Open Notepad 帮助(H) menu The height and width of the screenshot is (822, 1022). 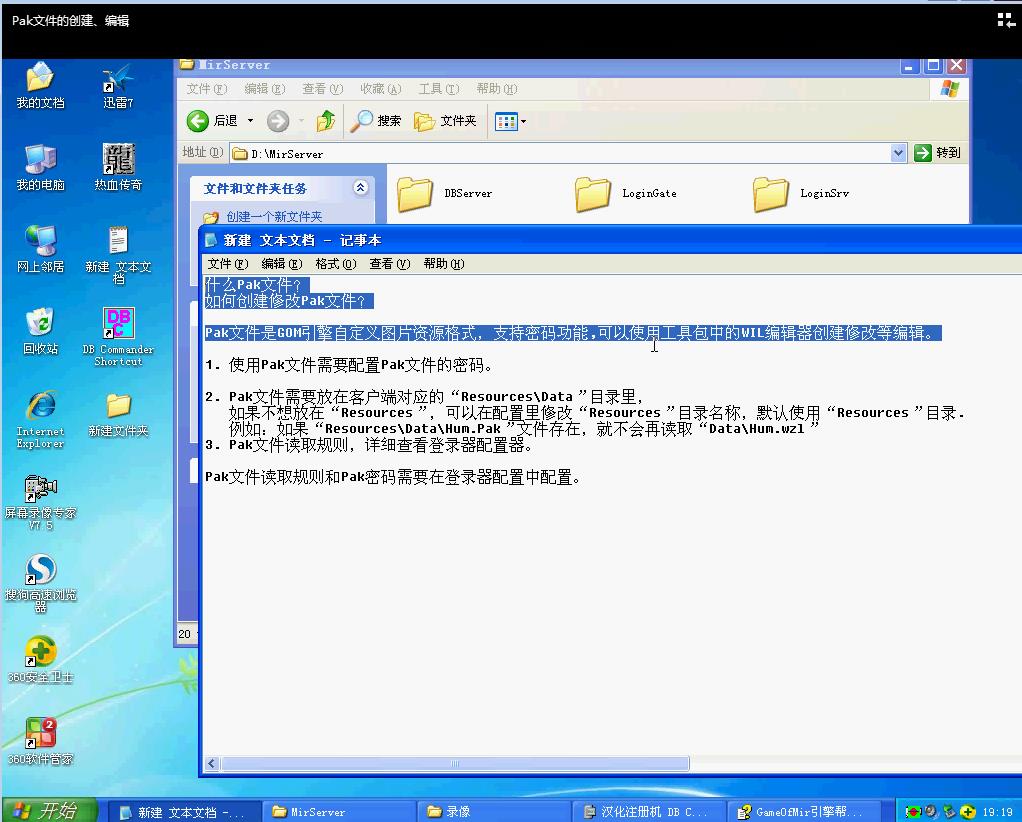click(x=444, y=263)
